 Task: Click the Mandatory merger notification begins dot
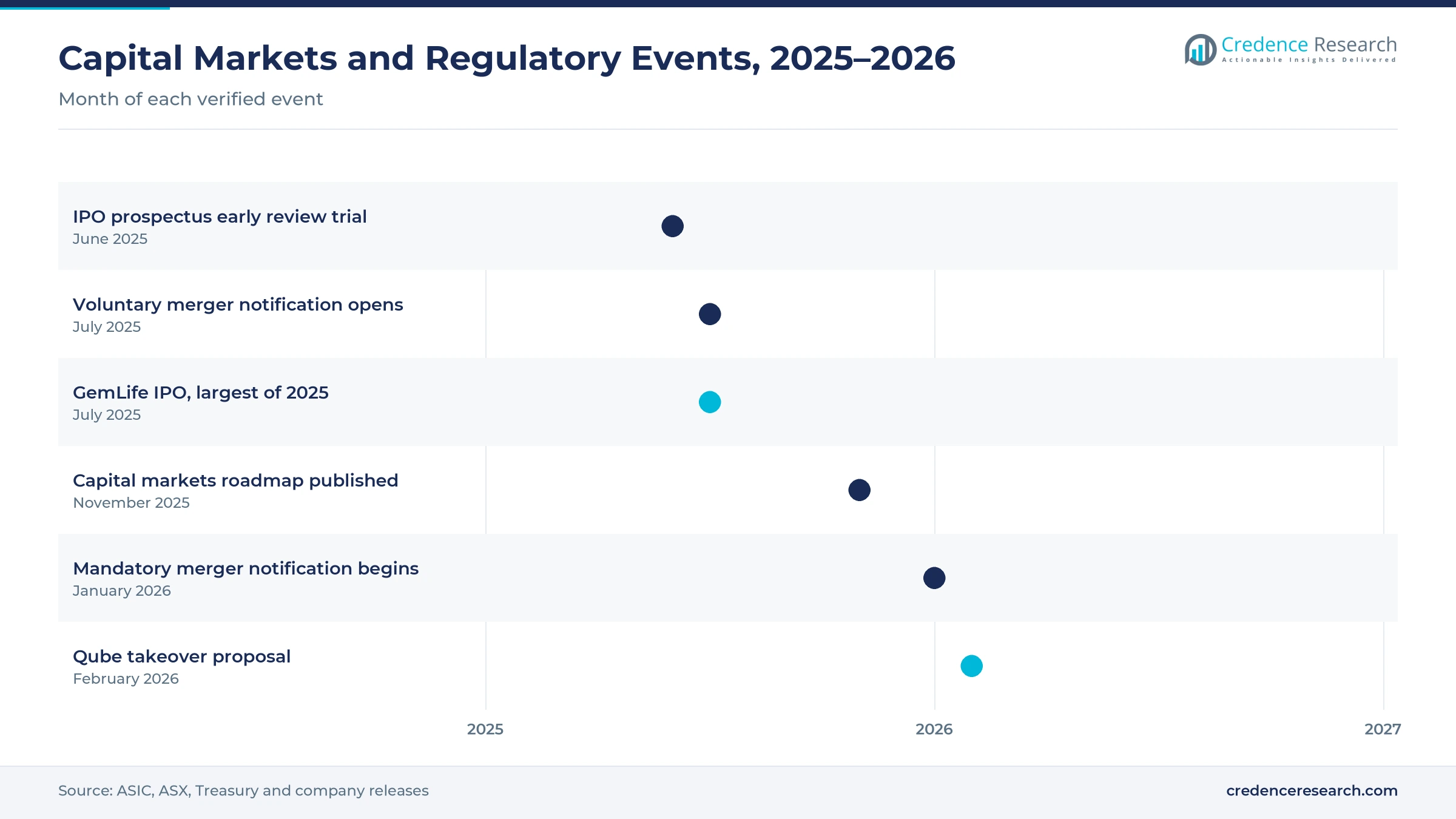click(x=934, y=578)
